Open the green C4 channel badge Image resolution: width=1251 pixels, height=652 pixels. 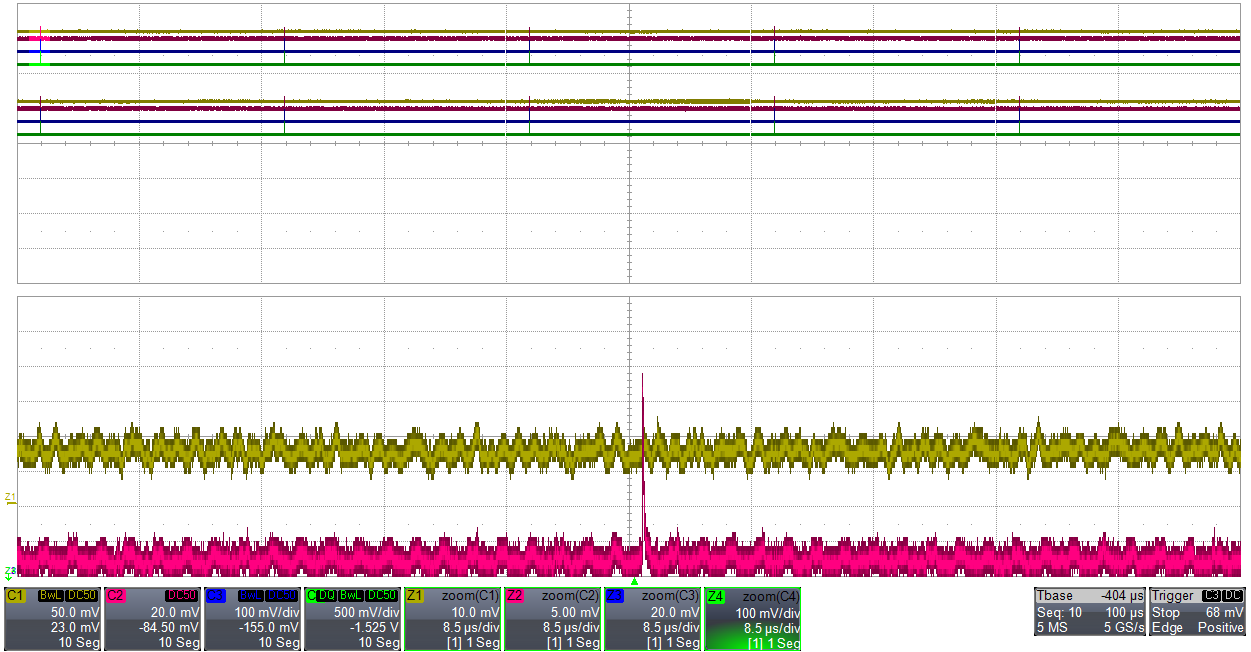coord(311,596)
